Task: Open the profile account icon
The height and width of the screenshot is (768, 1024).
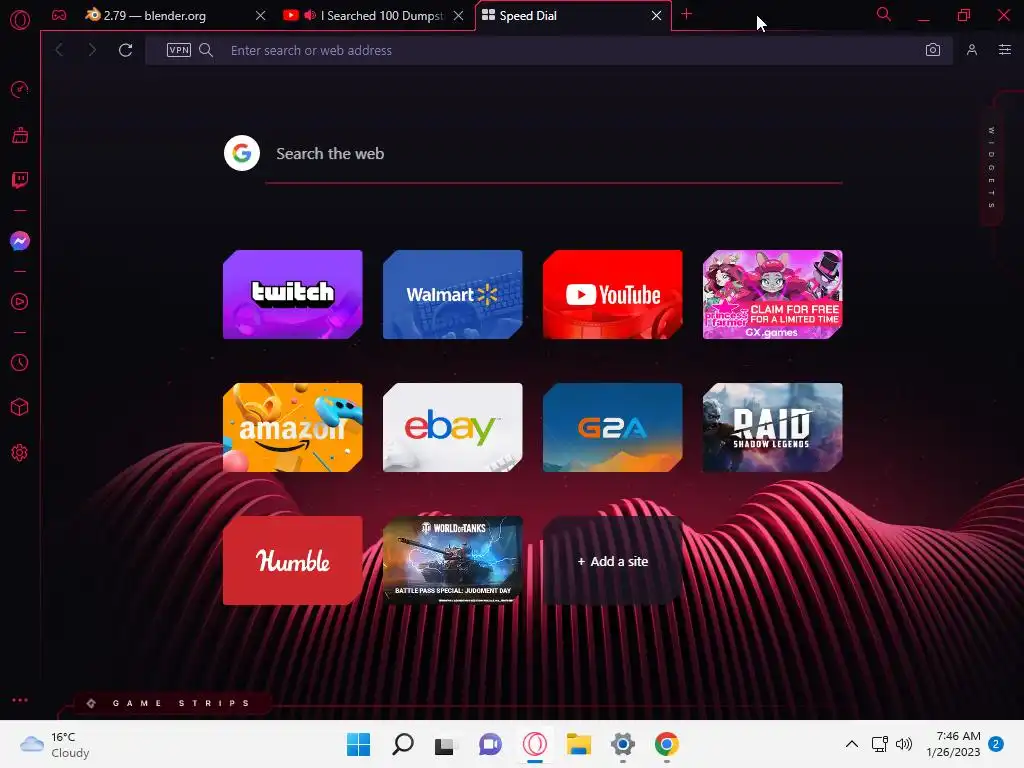Action: point(972,50)
